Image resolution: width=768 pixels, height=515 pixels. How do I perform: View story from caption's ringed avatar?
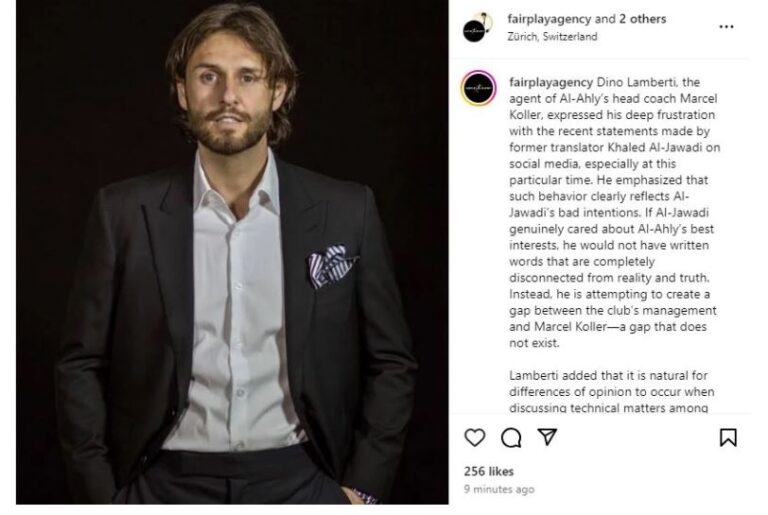[477, 90]
